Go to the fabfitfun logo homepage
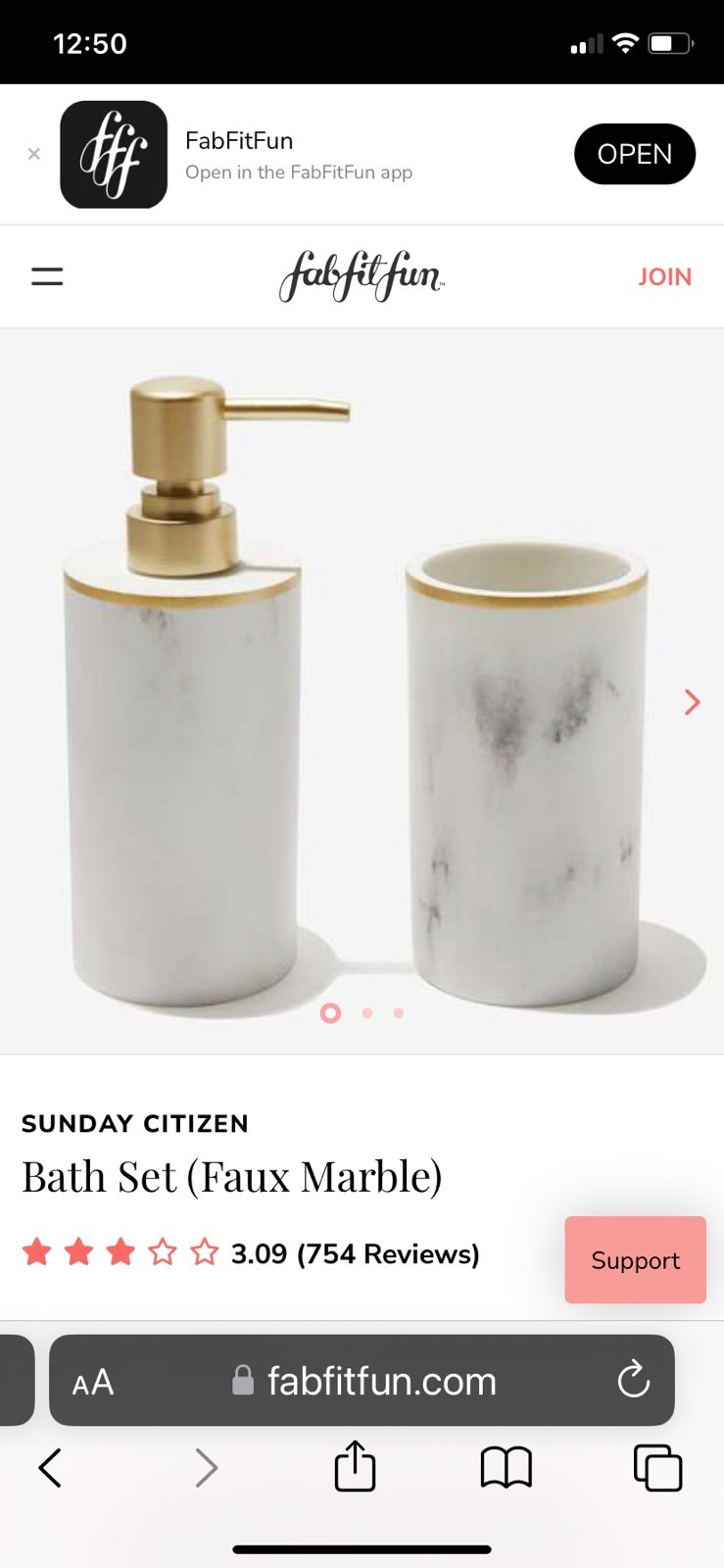The image size is (724, 1568). click(362, 276)
